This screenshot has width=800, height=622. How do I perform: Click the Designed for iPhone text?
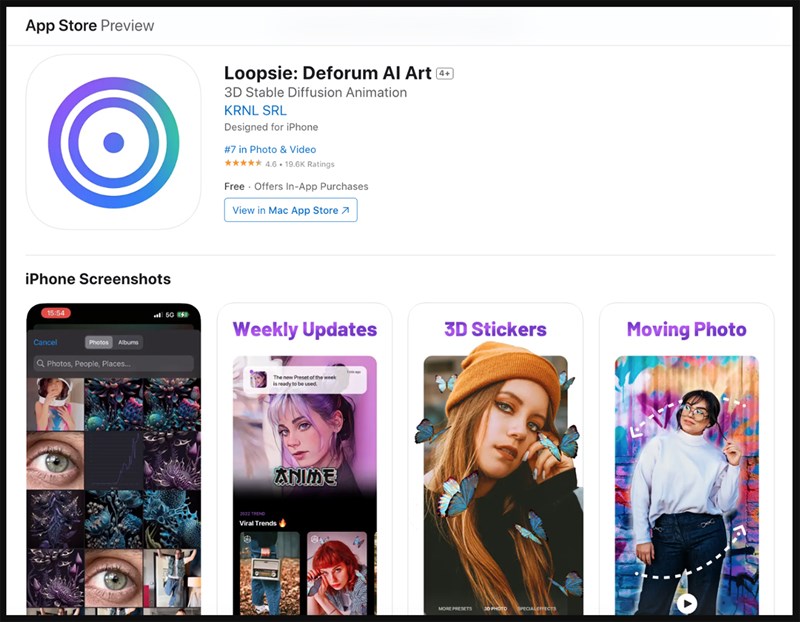pyautogui.click(x=271, y=127)
